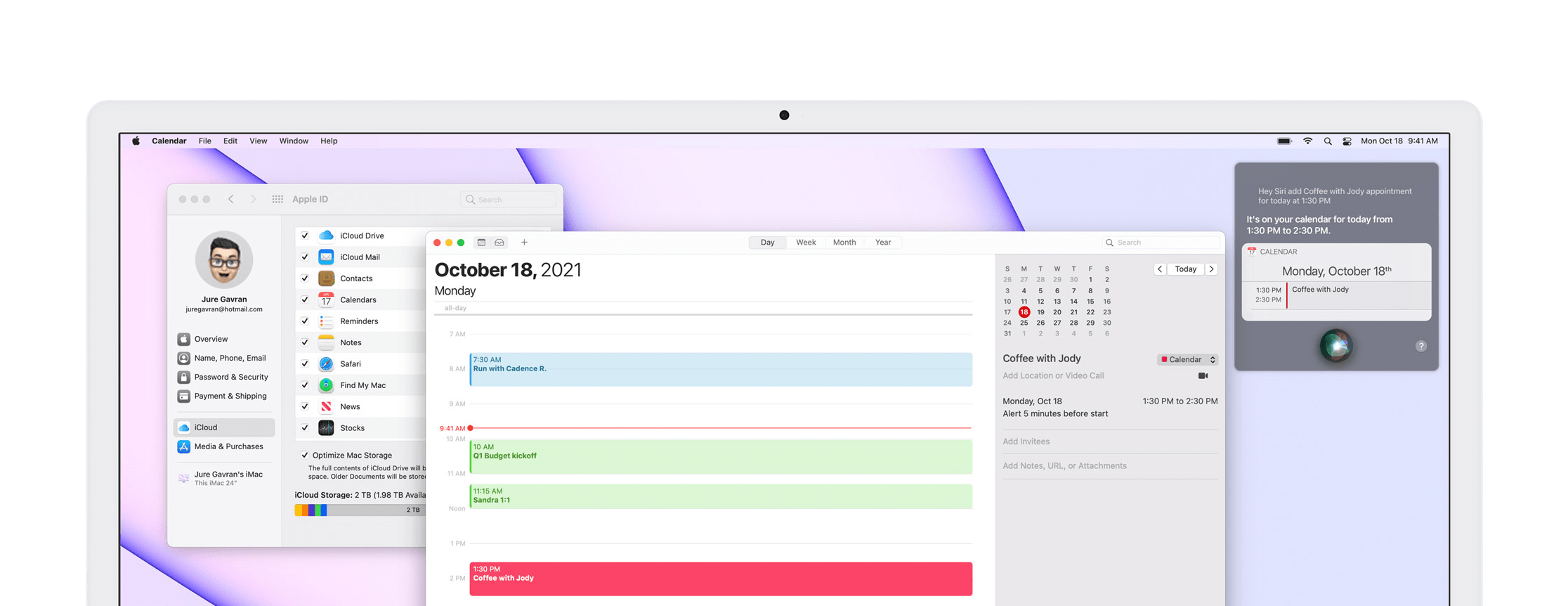Open Control Center icon in menu bar
Image resolution: width=1568 pixels, height=606 pixels.
click(x=1347, y=141)
